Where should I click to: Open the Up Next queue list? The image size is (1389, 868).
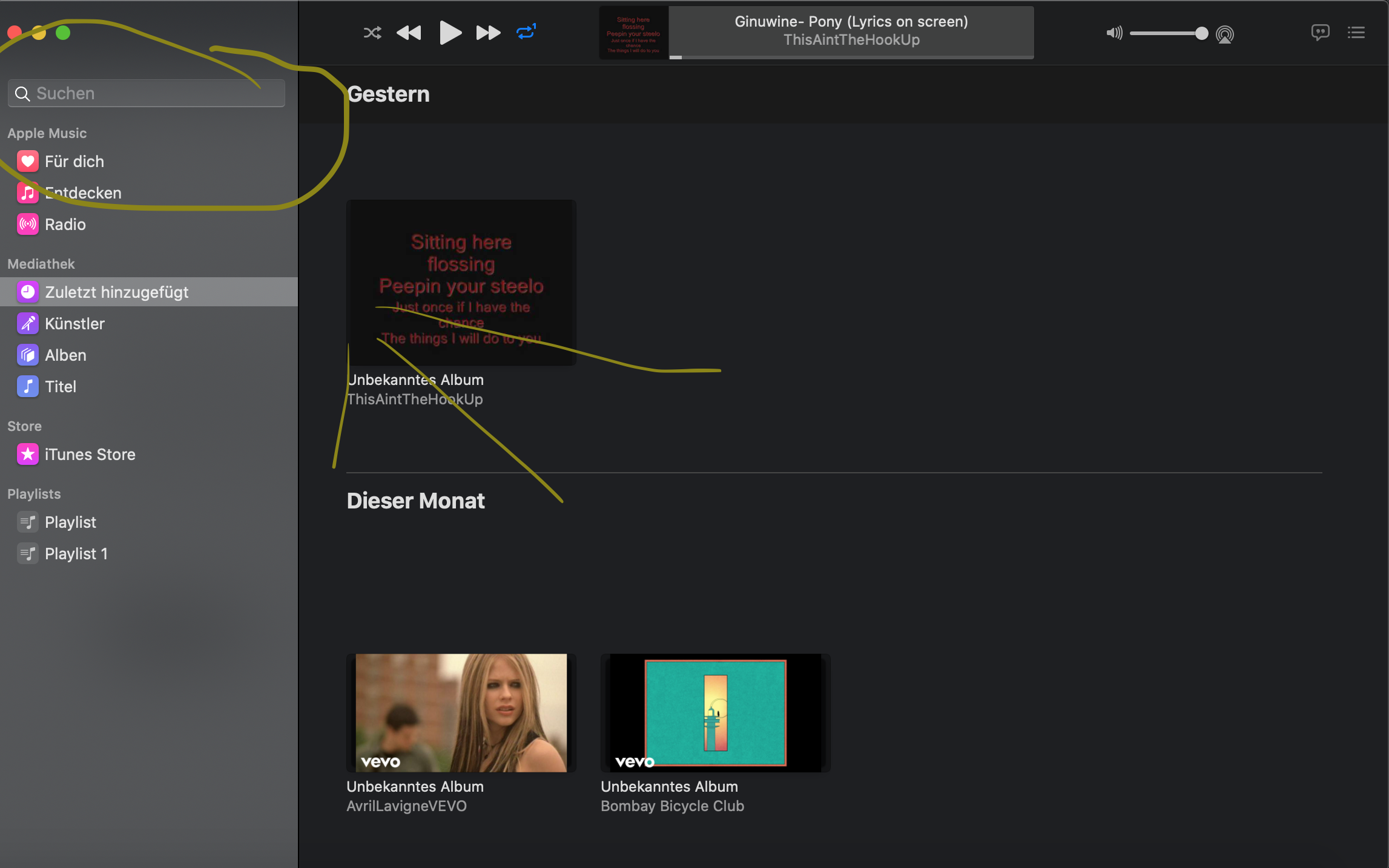(1356, 33)
